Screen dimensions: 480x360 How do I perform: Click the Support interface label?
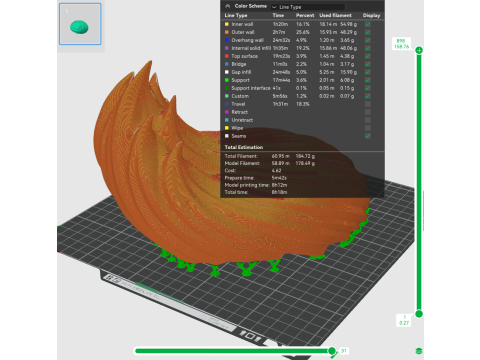click(251, 88)
